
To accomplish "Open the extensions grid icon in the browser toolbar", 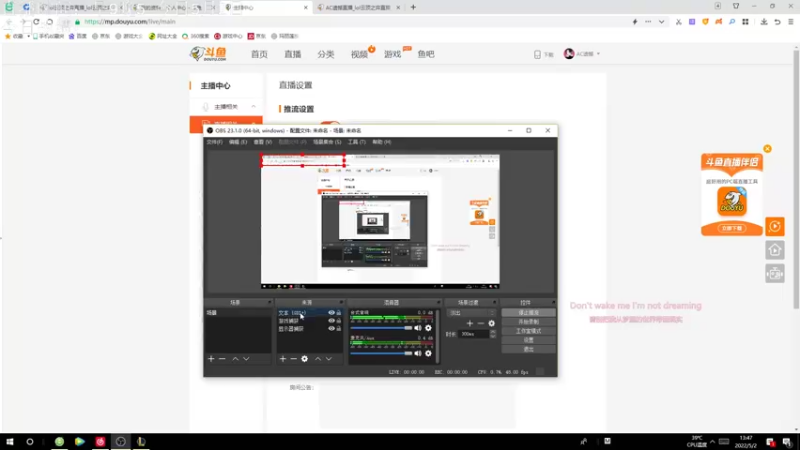I will tap(745, 22).
